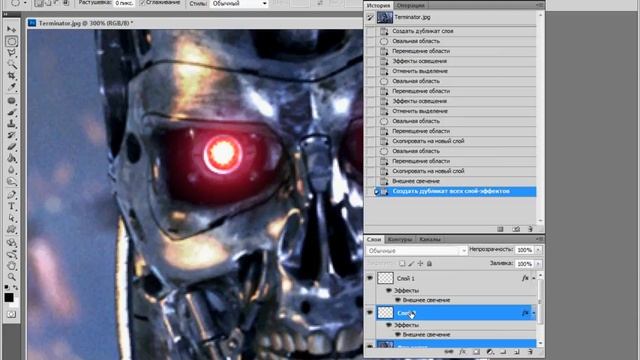640x360 pixels.
Task: Switch to the Слои tab
Action: [373, 239]
